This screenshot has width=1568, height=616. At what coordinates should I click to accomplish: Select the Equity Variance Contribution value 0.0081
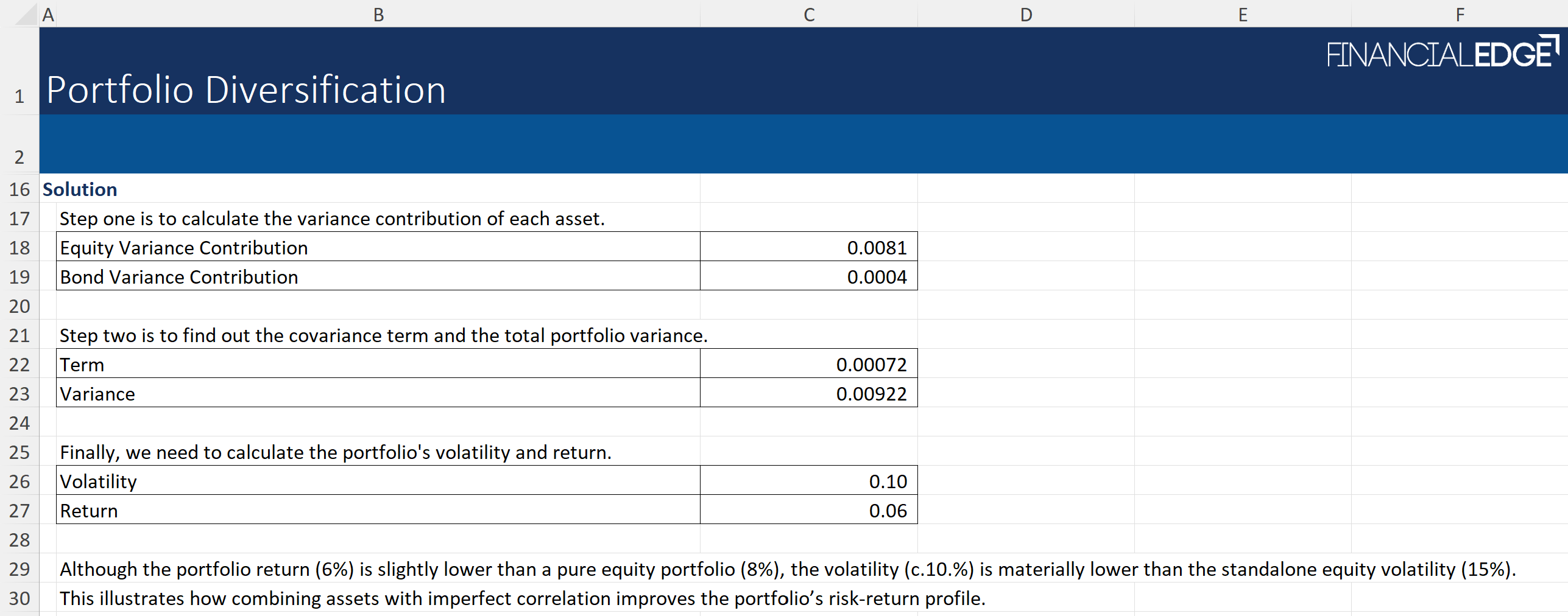(808, 248)
